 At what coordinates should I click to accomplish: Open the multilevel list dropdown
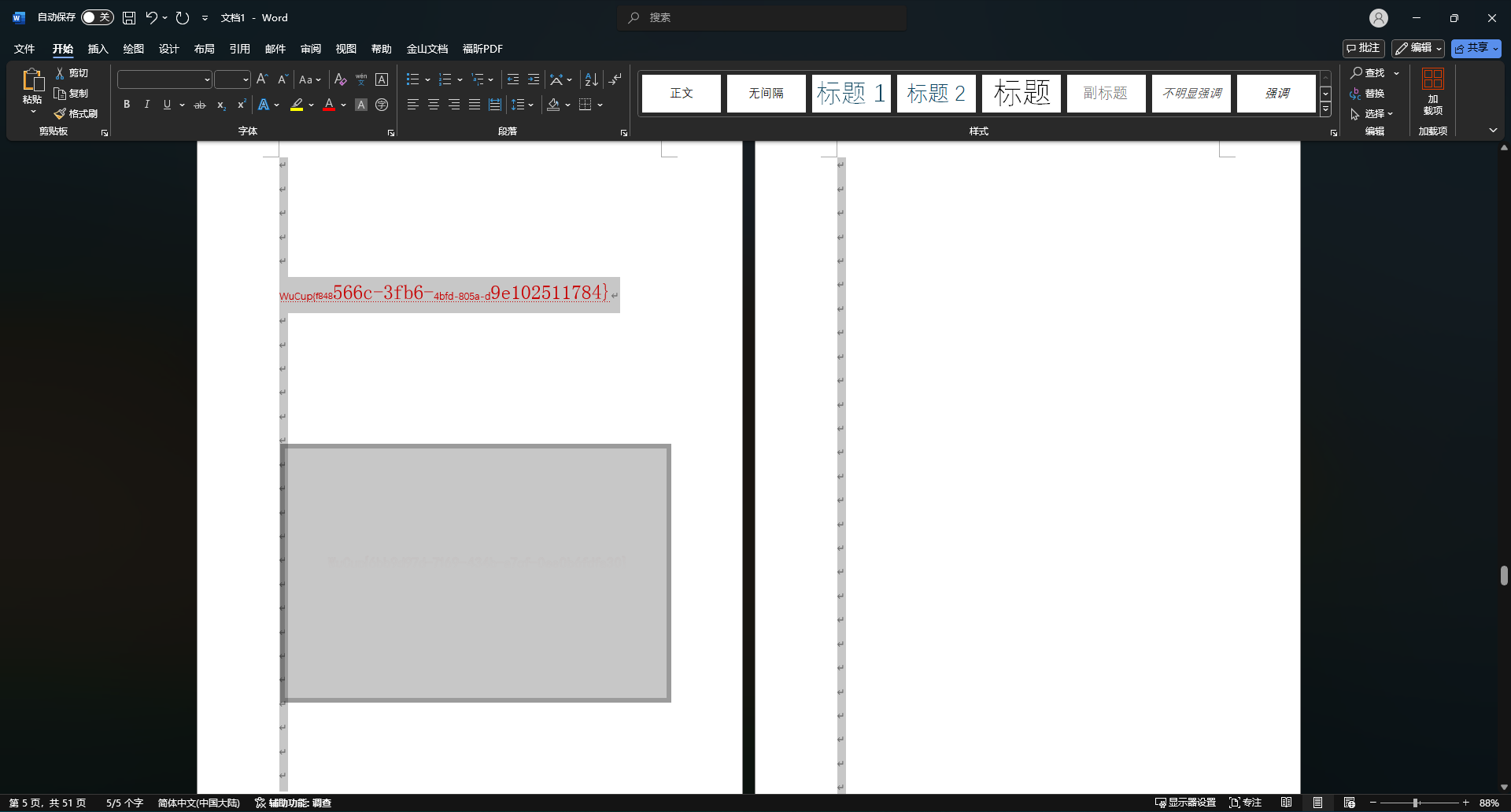[x=490, y=79]
